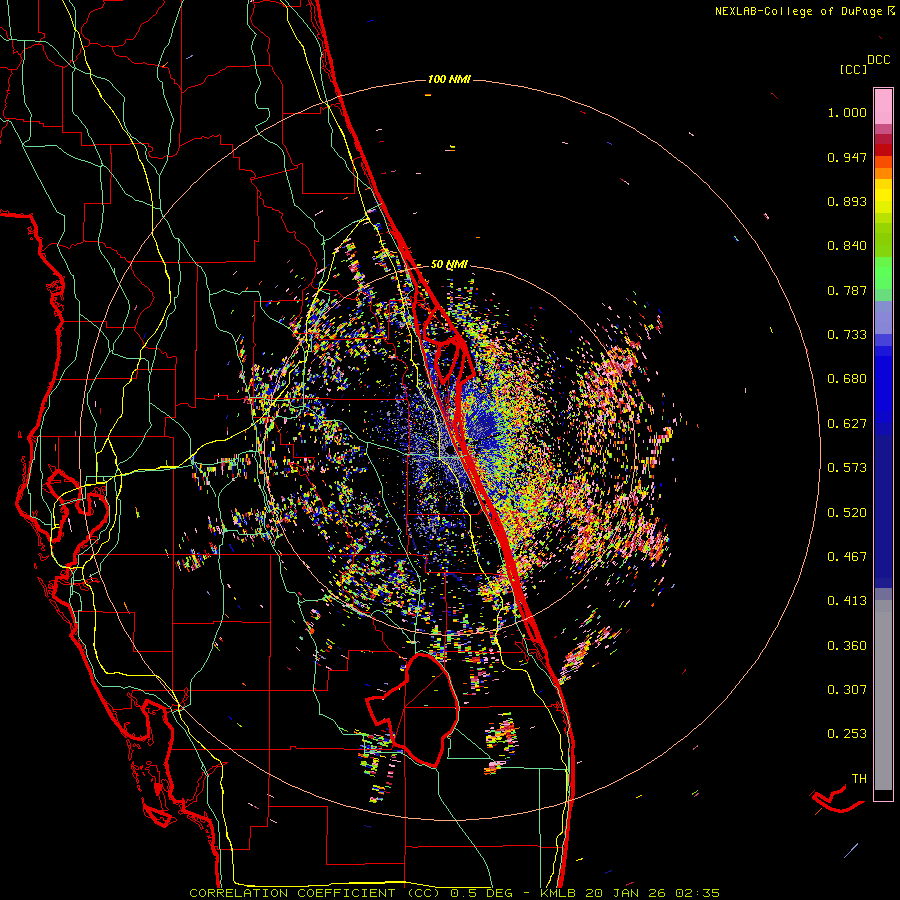Click the 100 NMI range ring label
Viewport: 900px width, 900px height.
[449, 79]
